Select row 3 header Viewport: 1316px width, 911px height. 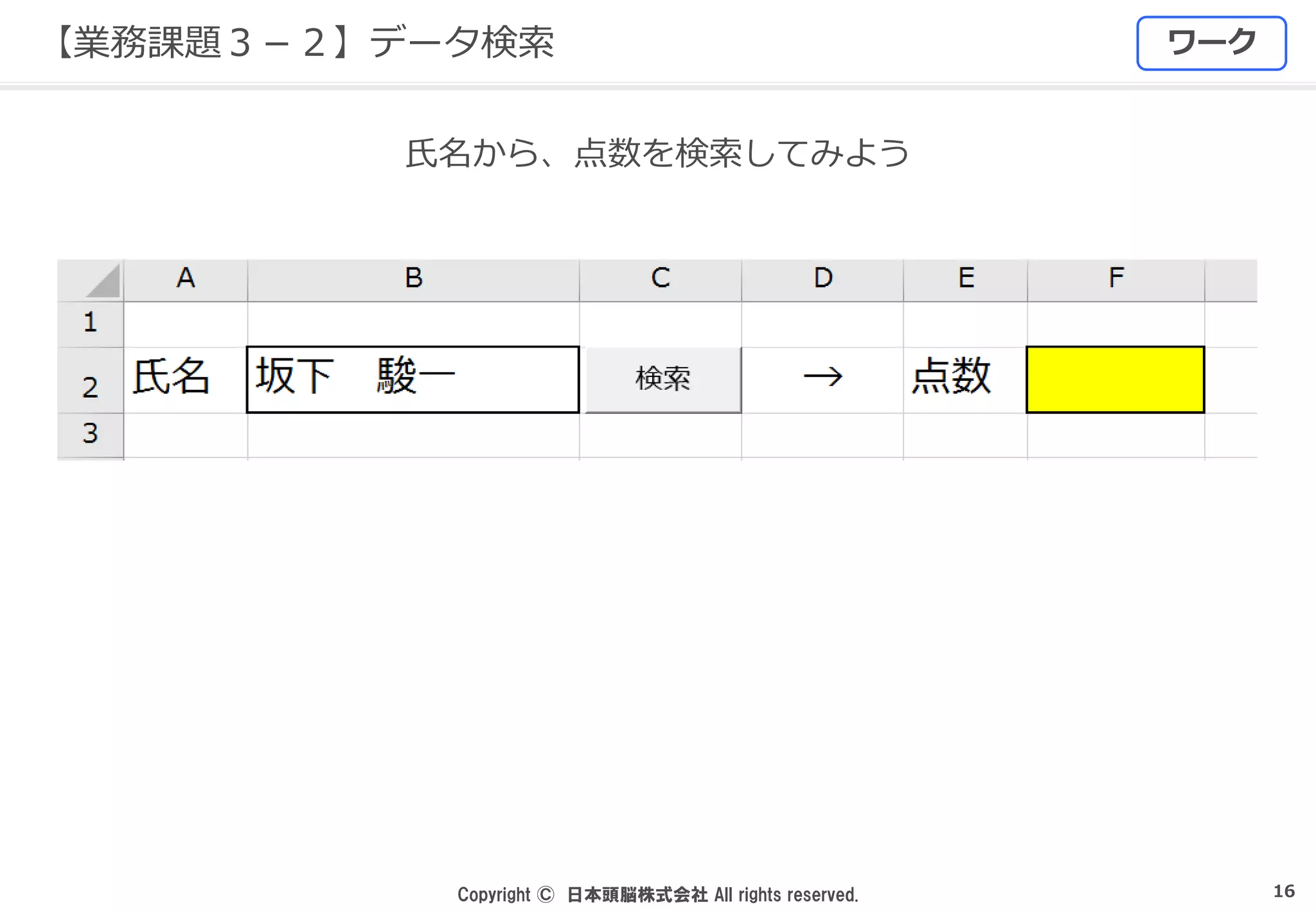pos(90,436)
